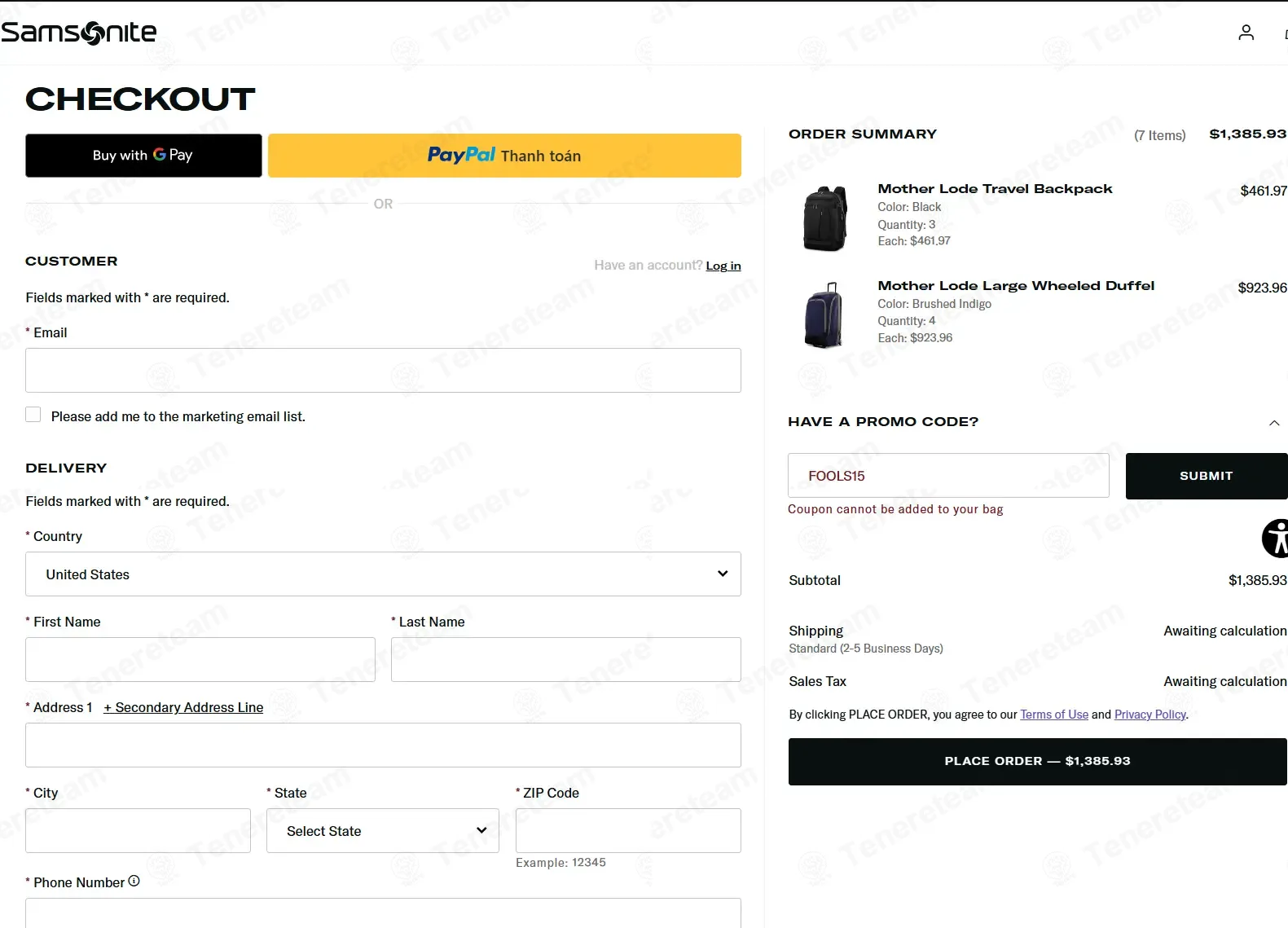The image size is (1288, 928).
Task: Click the Place Order button
Action: tap(1037, 762)
